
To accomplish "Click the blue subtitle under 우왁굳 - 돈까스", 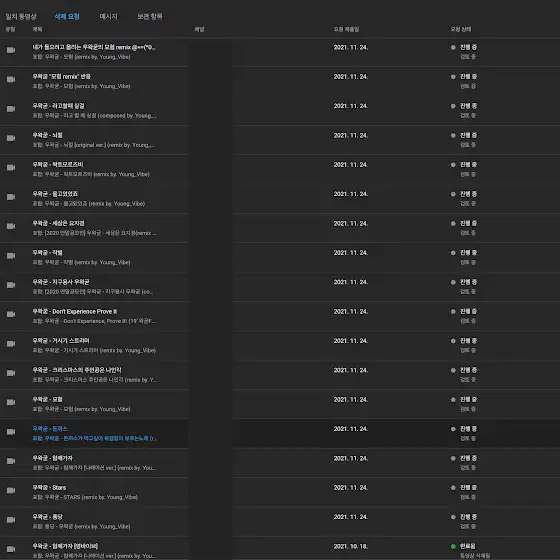I will 94,438.
